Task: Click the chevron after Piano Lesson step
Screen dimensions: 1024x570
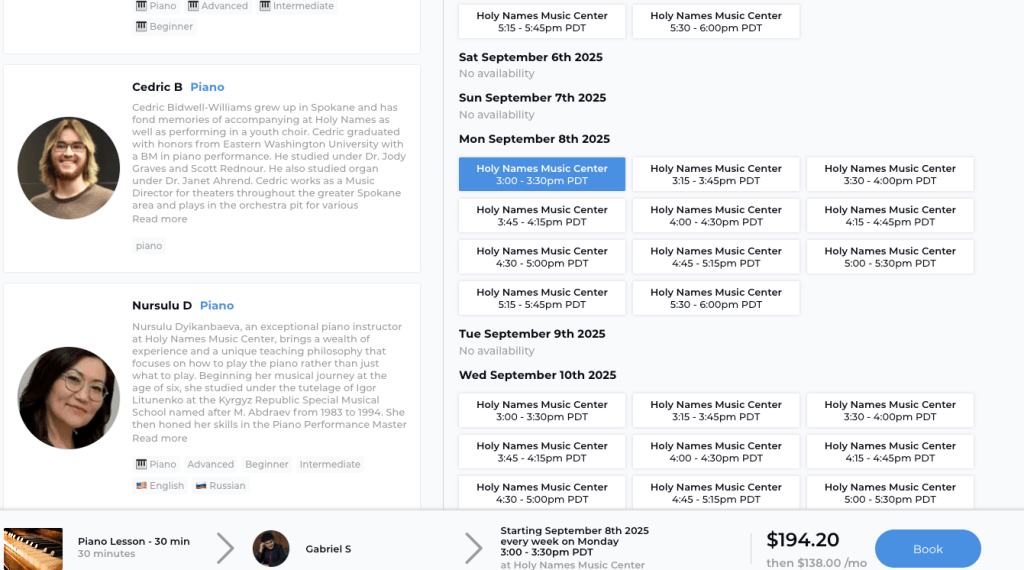Action: (x=226, y=548)
